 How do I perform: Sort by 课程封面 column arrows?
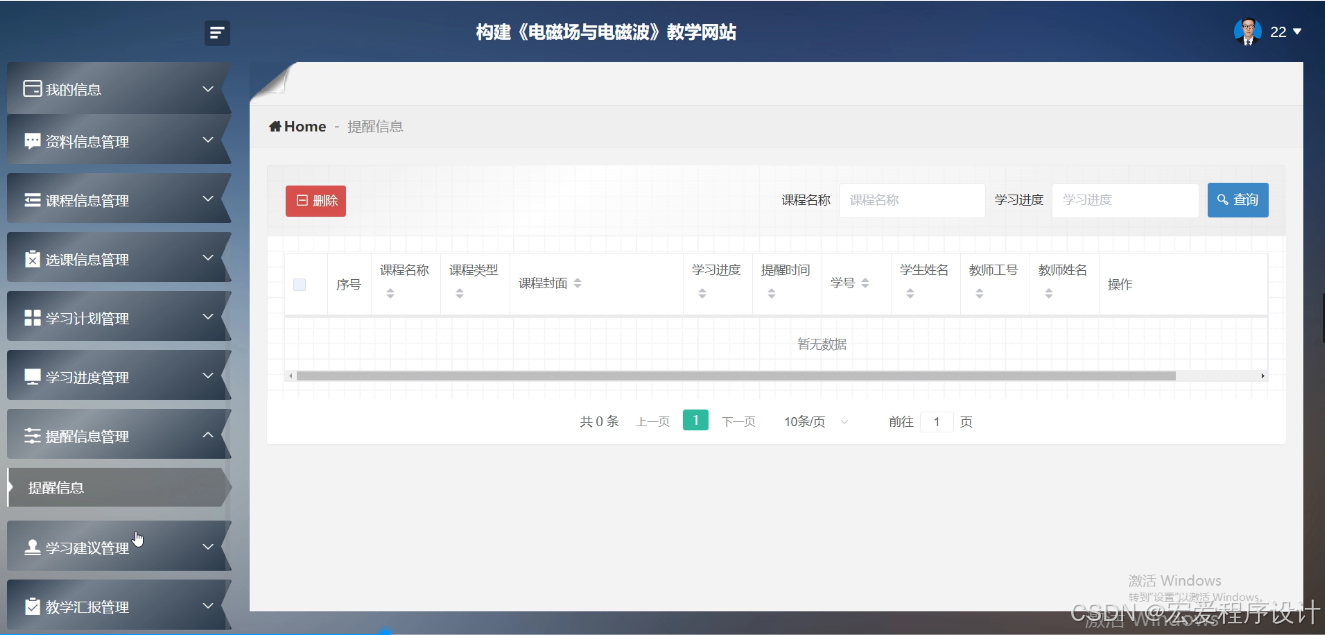[577, 284]
